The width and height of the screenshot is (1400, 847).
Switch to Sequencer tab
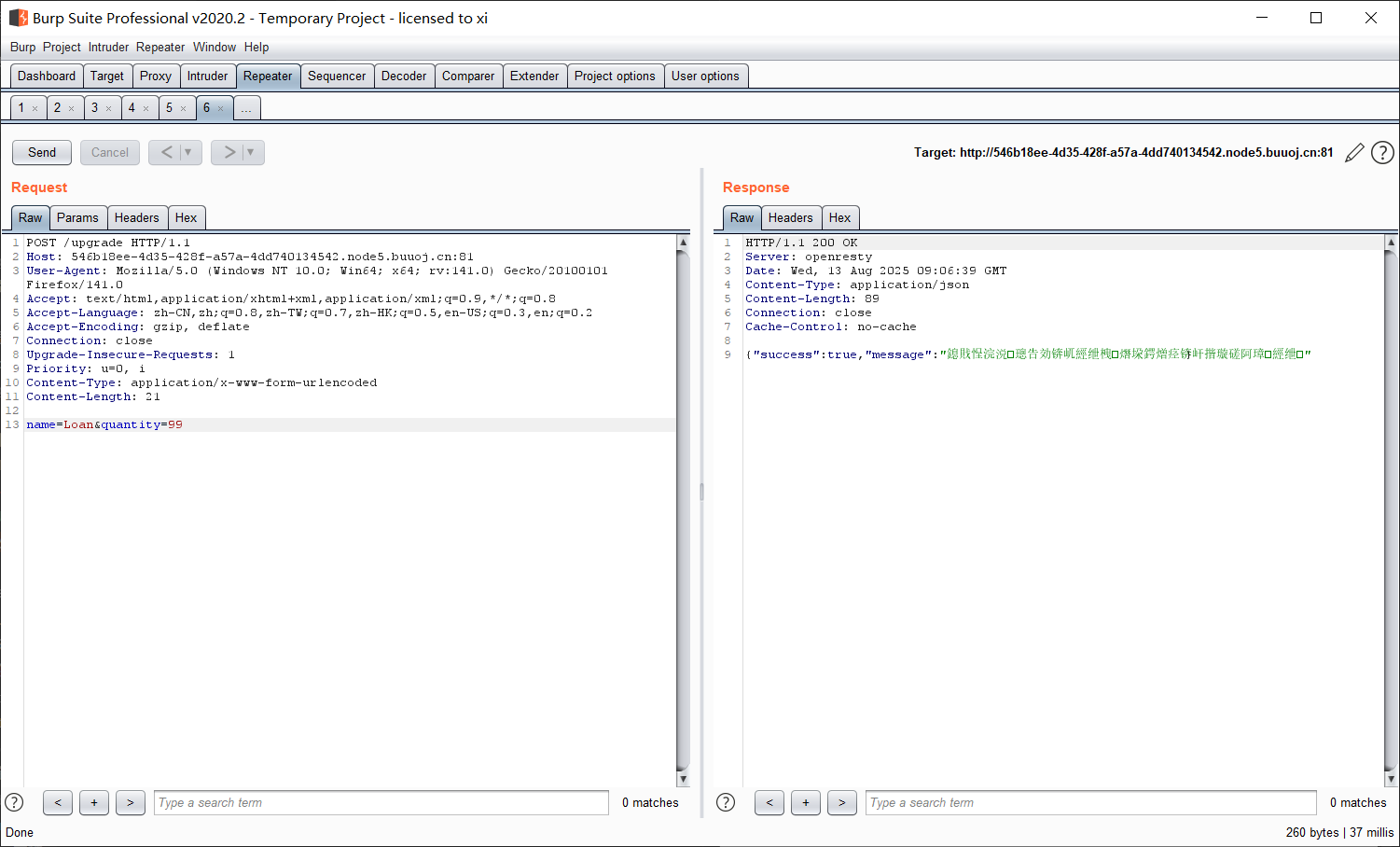337,76
